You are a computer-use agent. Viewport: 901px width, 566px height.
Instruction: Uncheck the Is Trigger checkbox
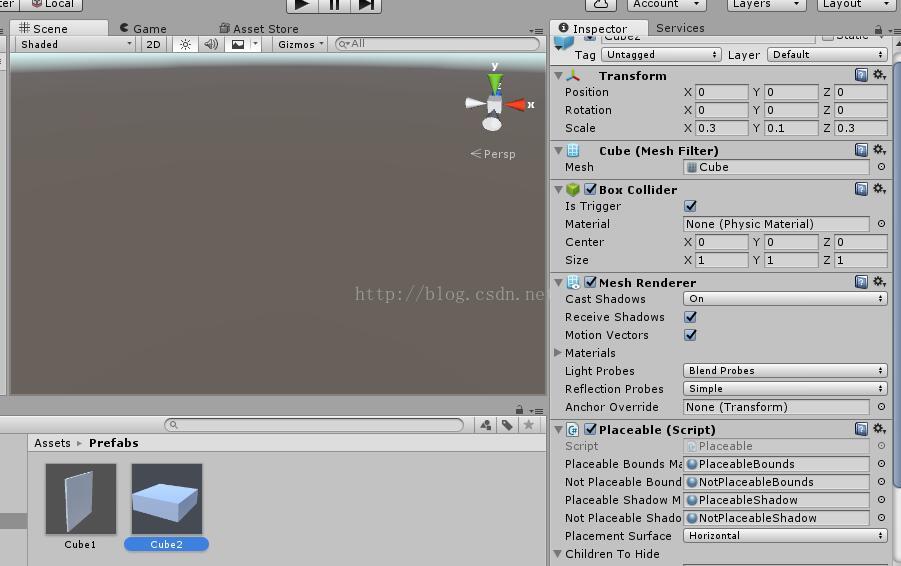click(690, 206)
